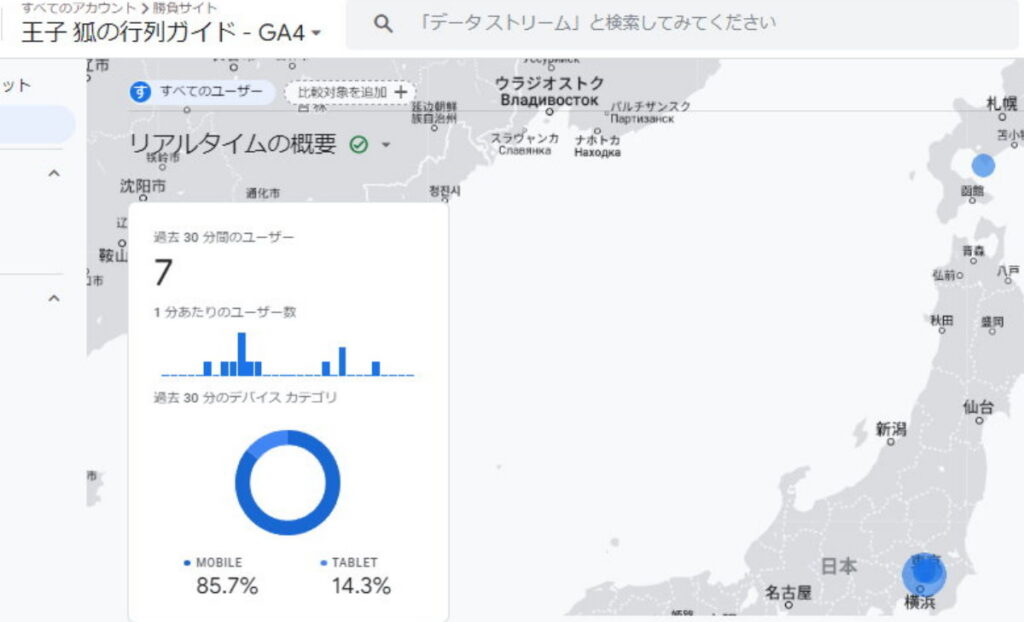Collapse the lower sidebar section chevron

54,298
